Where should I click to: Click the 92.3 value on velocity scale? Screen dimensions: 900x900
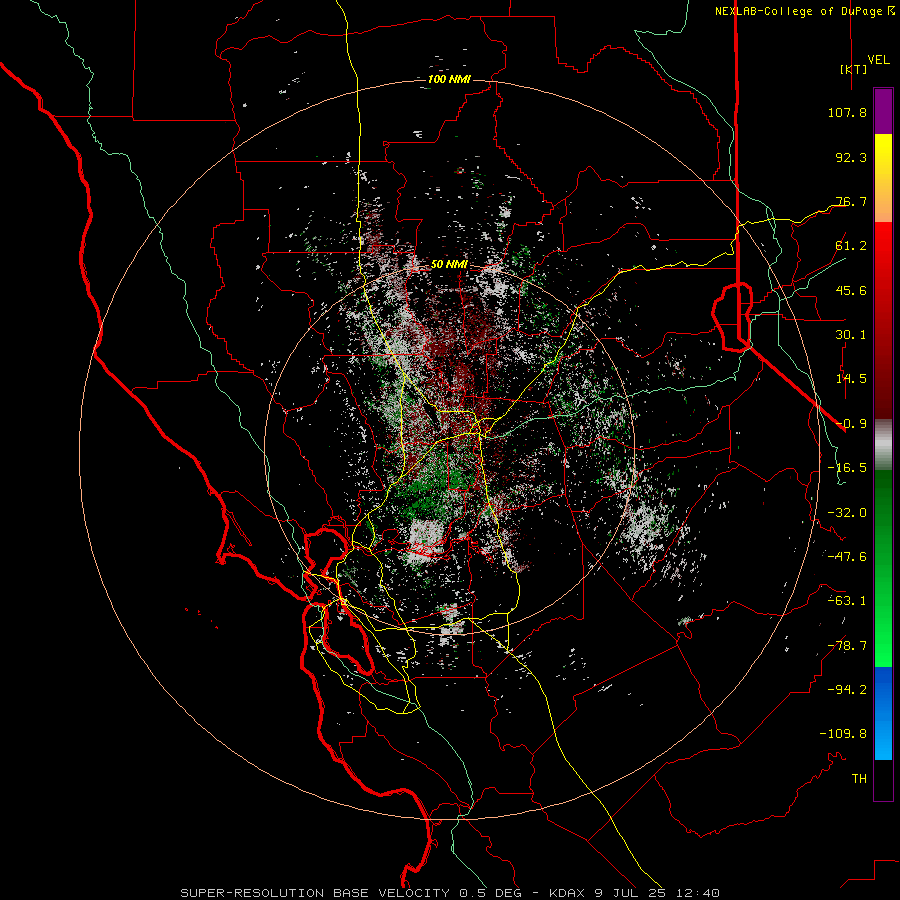(x=851, y=157)
